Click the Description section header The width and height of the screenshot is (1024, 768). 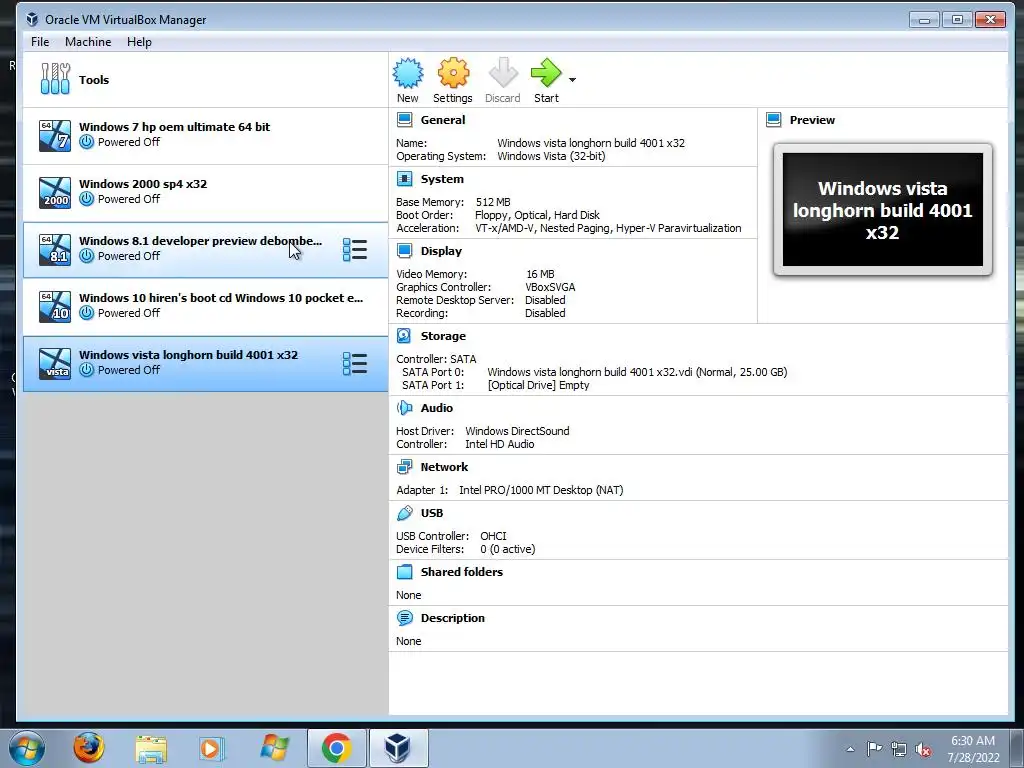(x=453, y=618)
